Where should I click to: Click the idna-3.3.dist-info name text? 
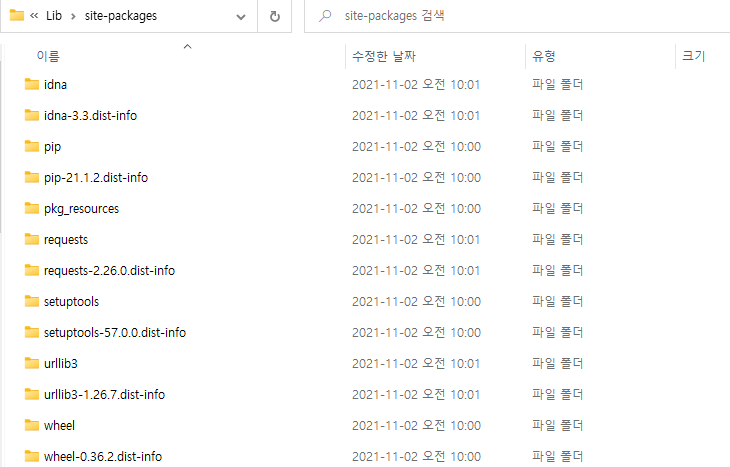90,115
